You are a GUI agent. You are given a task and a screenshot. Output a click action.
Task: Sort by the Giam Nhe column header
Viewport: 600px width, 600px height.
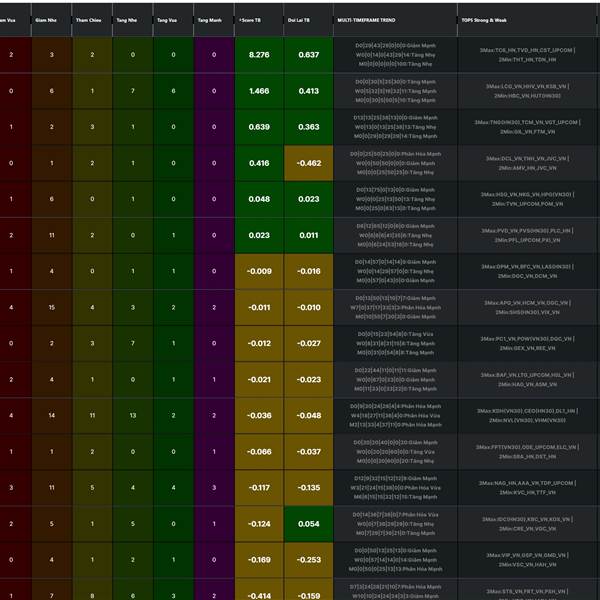(x=51, y=20)
